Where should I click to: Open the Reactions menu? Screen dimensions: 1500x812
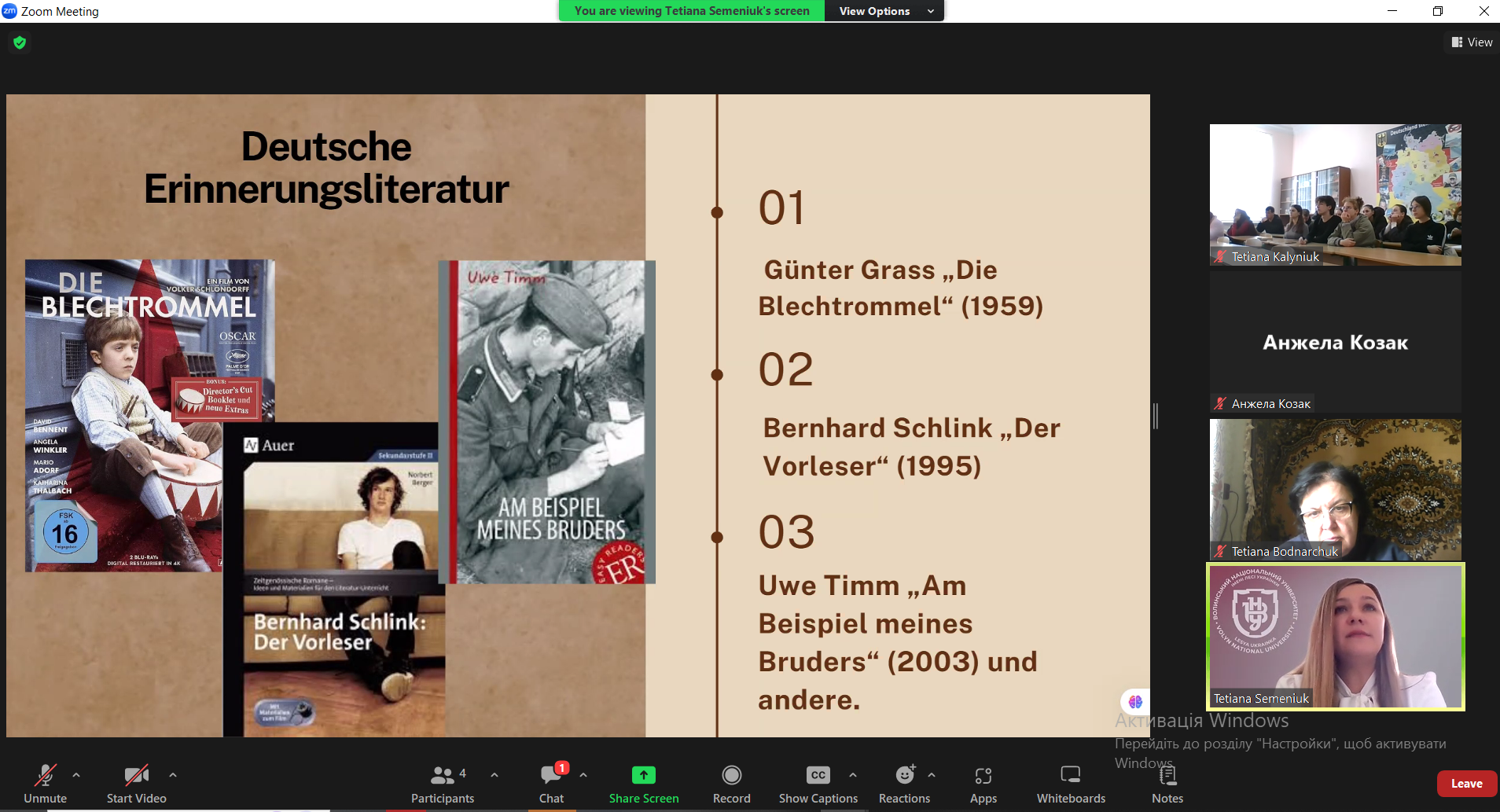point(904,784)
